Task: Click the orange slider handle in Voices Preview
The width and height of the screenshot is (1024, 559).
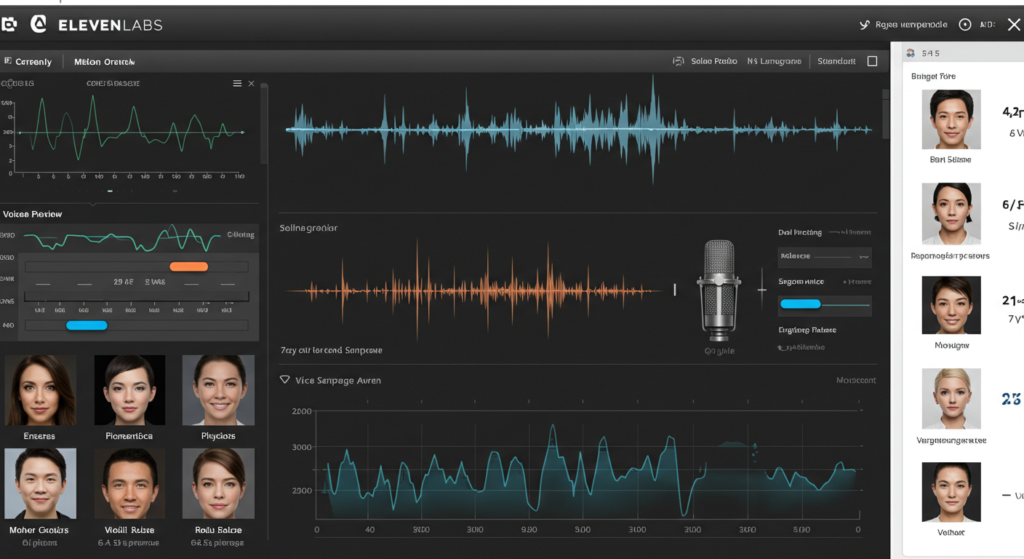Action: [x=189, y=266]
